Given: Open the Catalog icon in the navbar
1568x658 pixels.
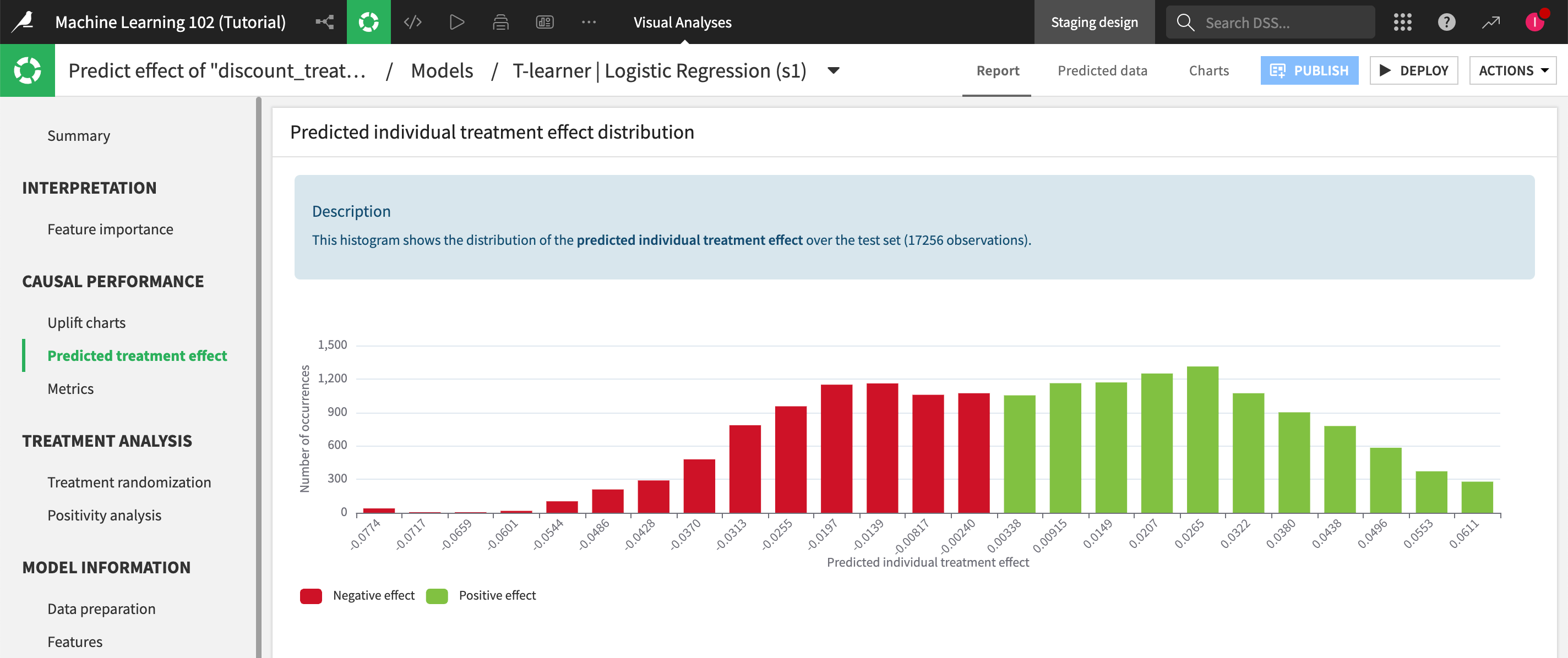Looking at the screenshot, I should (x=500, y=22).
